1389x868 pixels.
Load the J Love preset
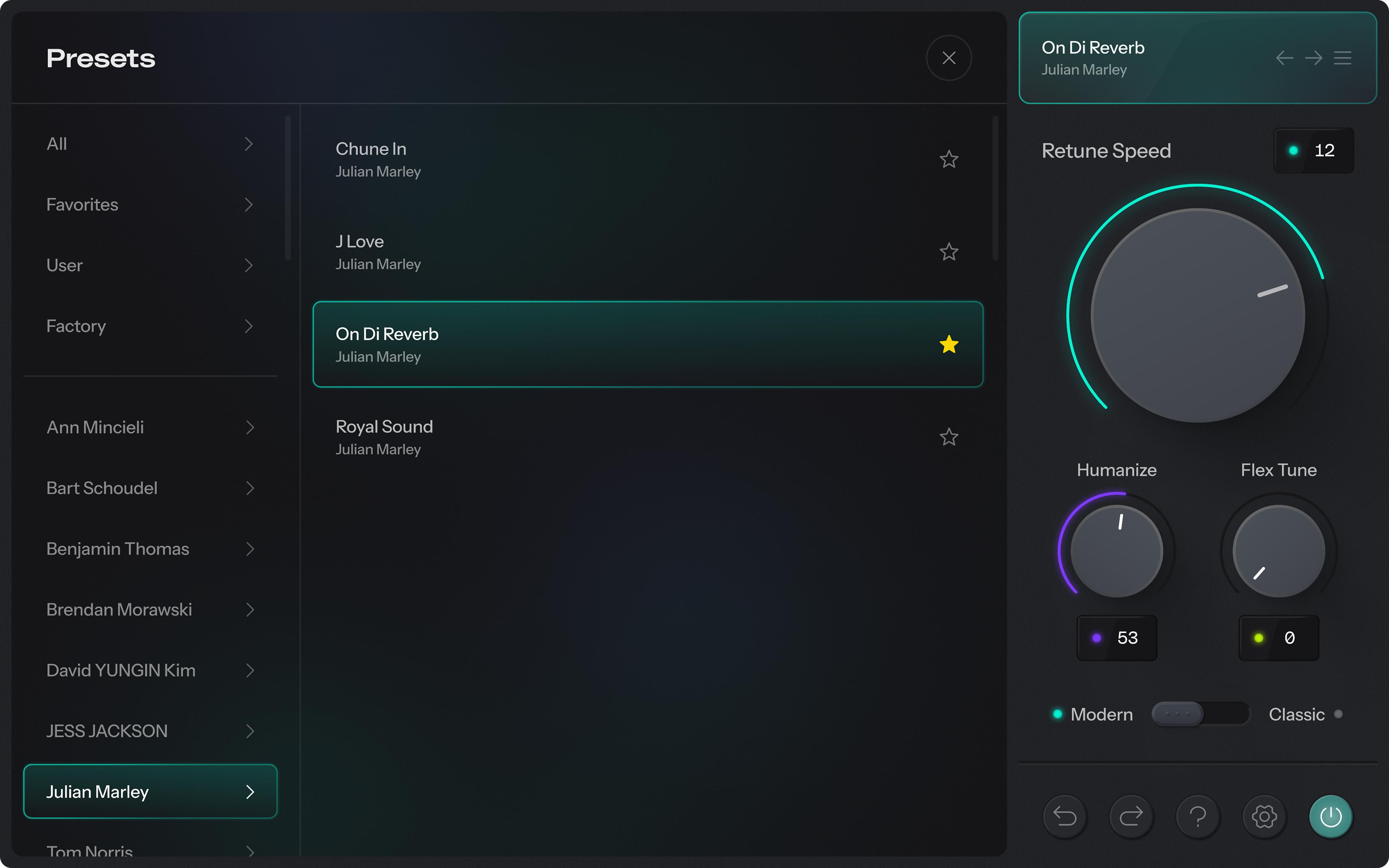click(x=648, y=251)
